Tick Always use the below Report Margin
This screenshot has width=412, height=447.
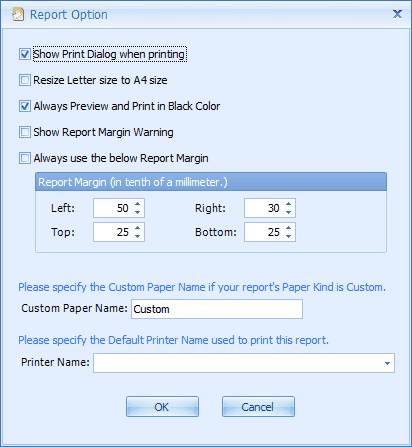[x=25, y=158]
